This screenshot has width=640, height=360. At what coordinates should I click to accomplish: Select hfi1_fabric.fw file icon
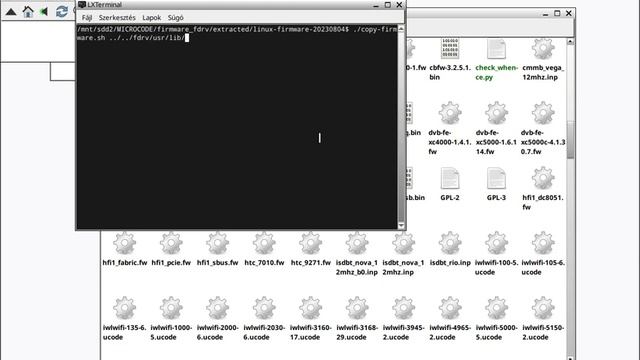(x=124, y=243)
